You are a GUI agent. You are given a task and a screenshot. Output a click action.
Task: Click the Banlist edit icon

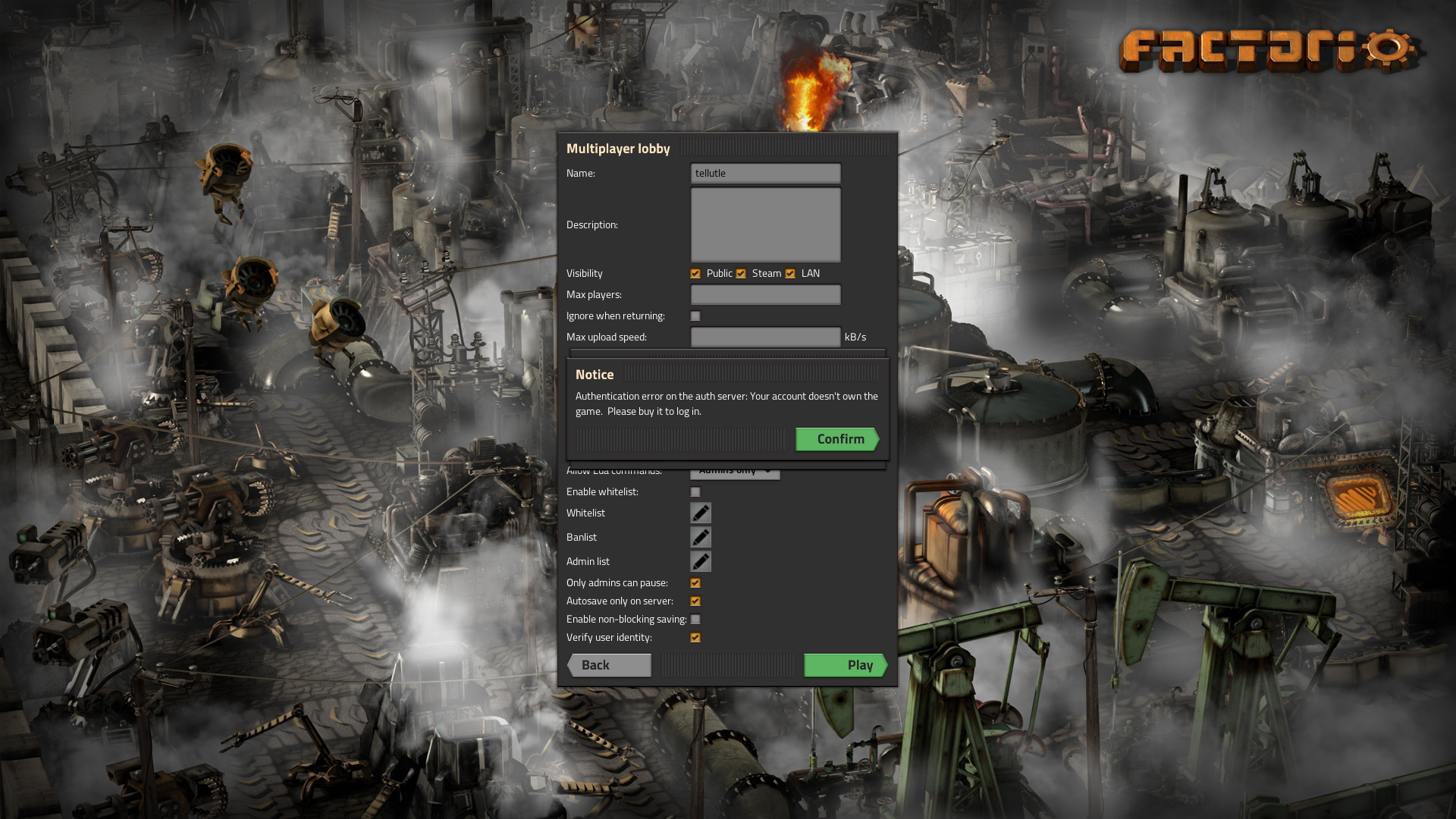tap(700, 537)
